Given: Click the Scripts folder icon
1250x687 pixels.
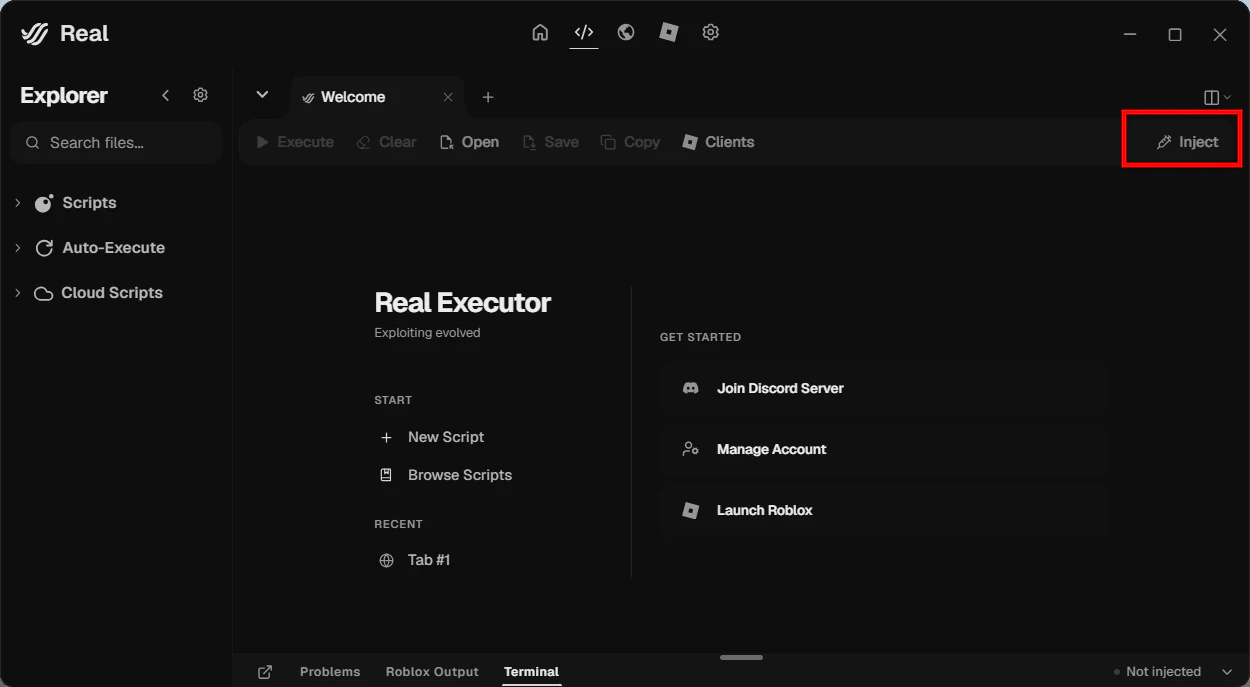Looking at the screenshot, I should (43, 203).
